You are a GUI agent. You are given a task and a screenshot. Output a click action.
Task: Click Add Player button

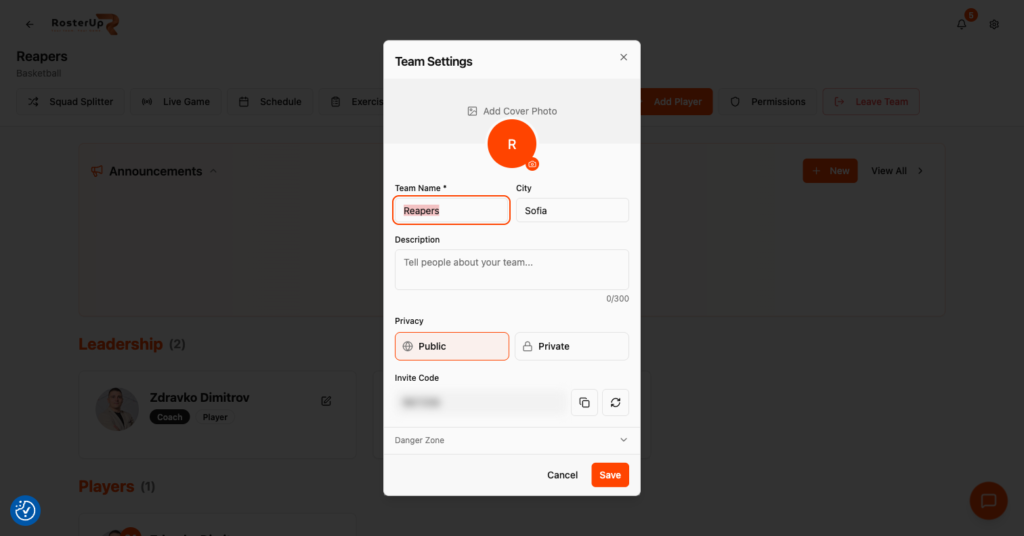tap(676, 102)
